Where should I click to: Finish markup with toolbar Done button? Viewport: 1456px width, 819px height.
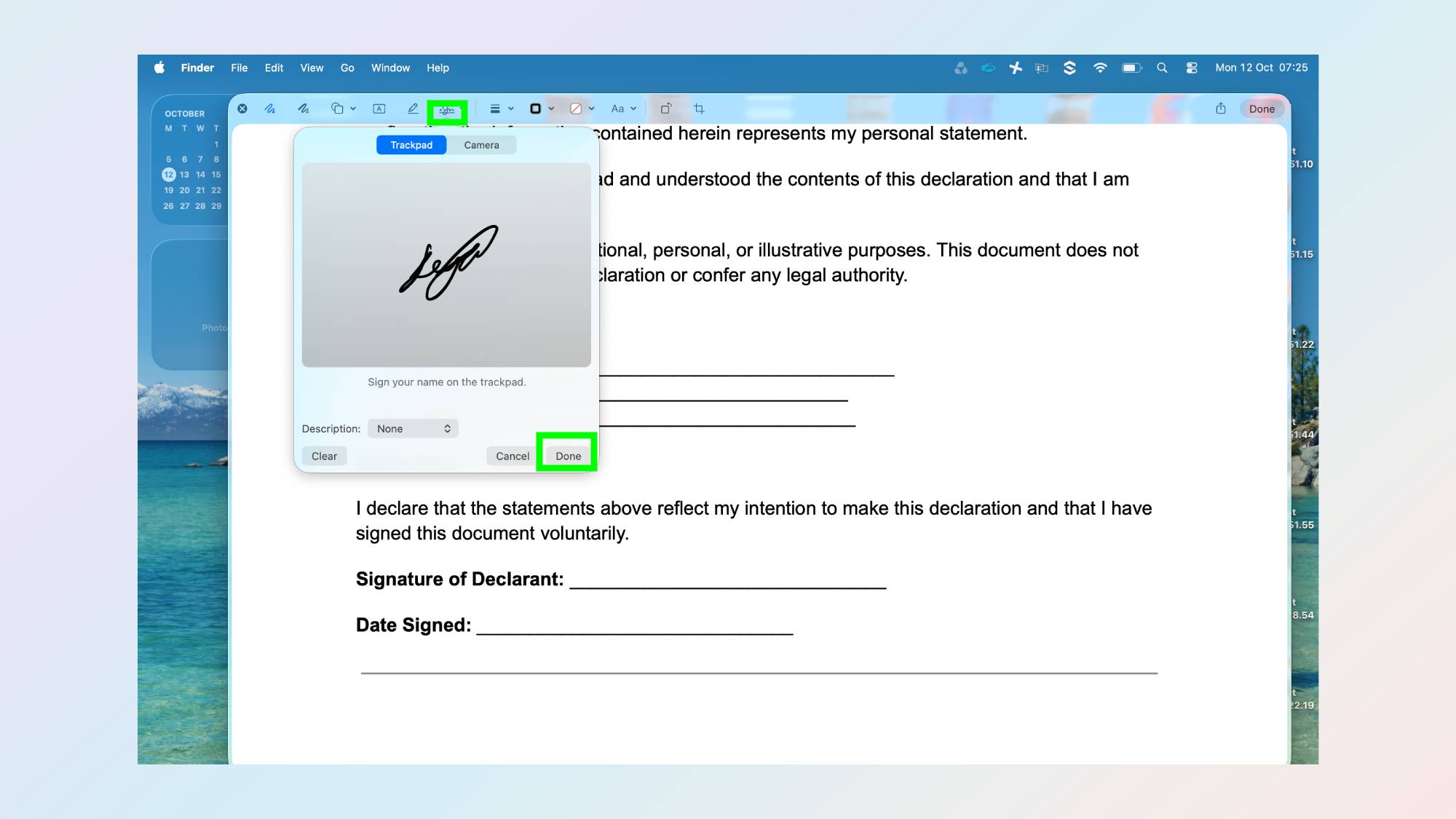[1262, 108]
